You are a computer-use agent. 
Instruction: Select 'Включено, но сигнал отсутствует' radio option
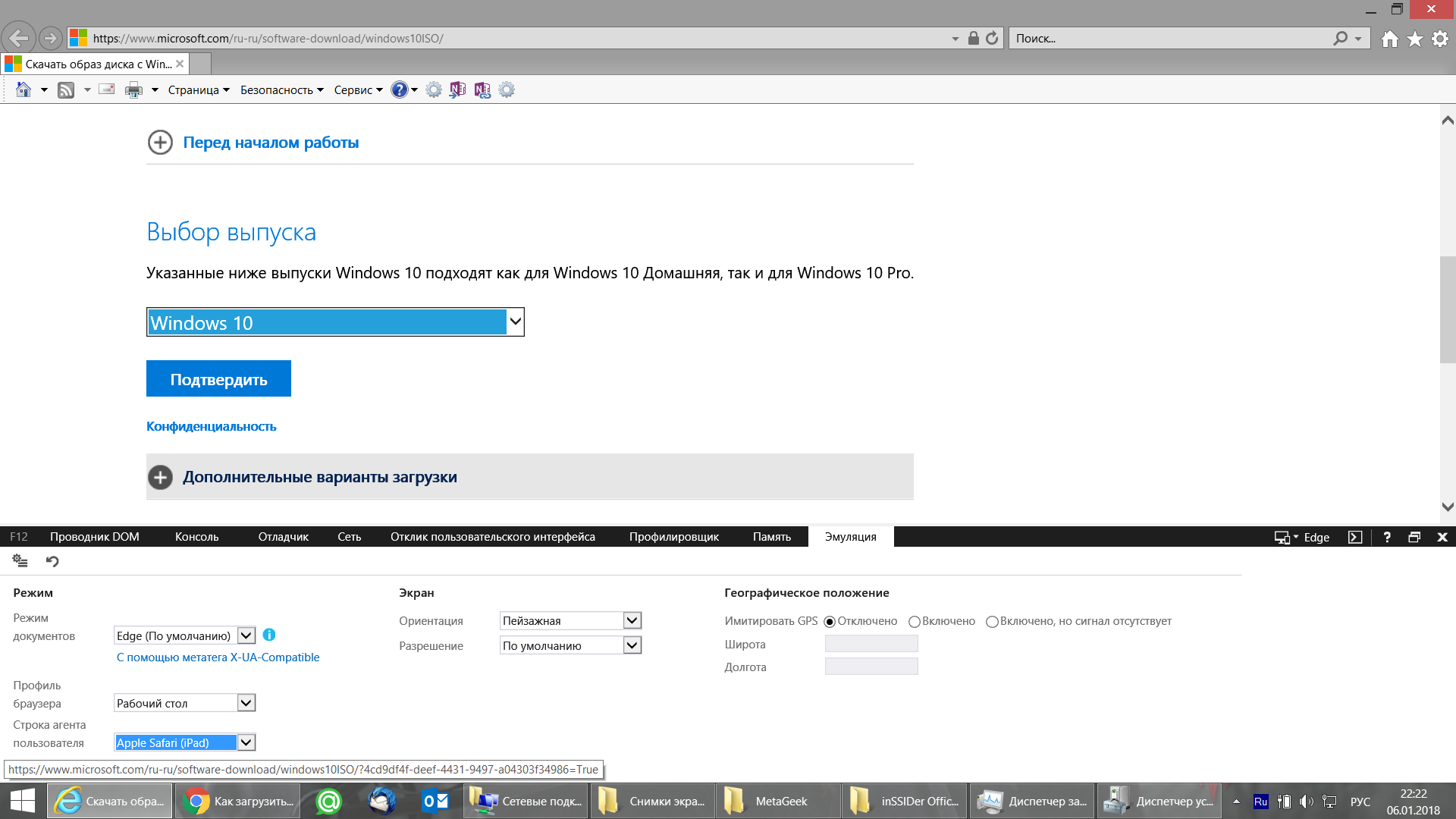pyautogui.click(x=992, y=622)
